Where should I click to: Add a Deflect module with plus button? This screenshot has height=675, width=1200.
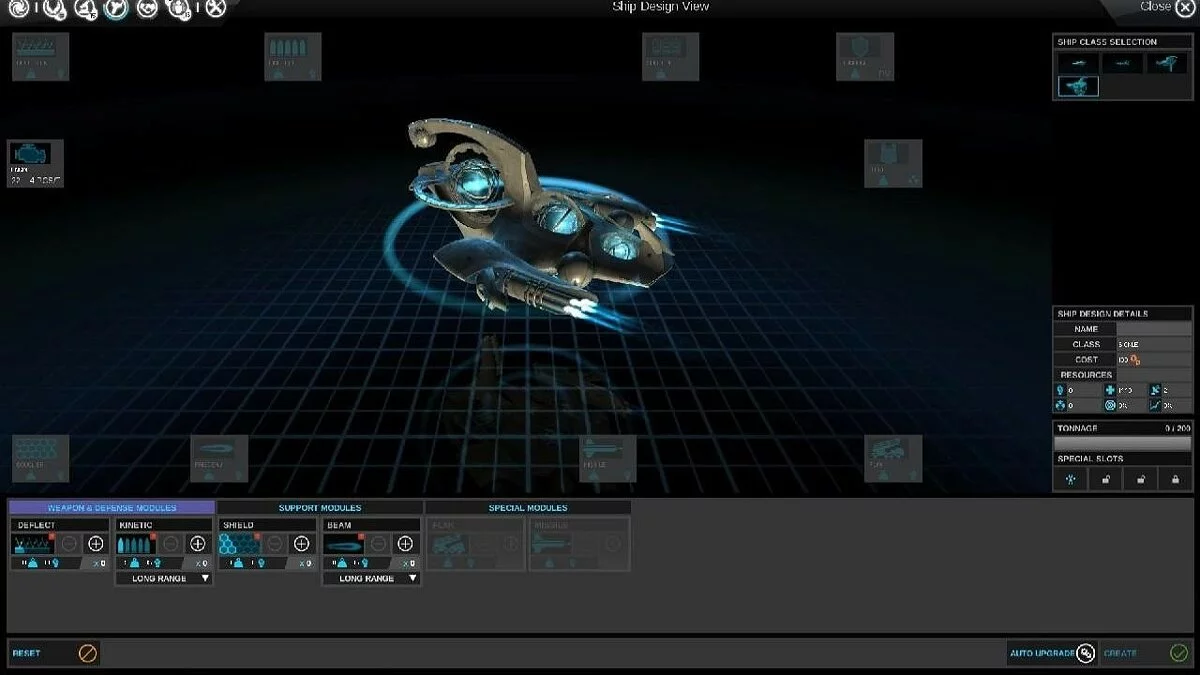point(96,544)
